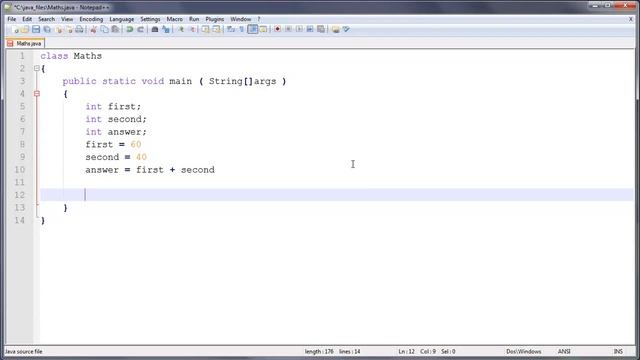Click the Playback macro icon
The image size is (640, 360).
click(299, 29)
